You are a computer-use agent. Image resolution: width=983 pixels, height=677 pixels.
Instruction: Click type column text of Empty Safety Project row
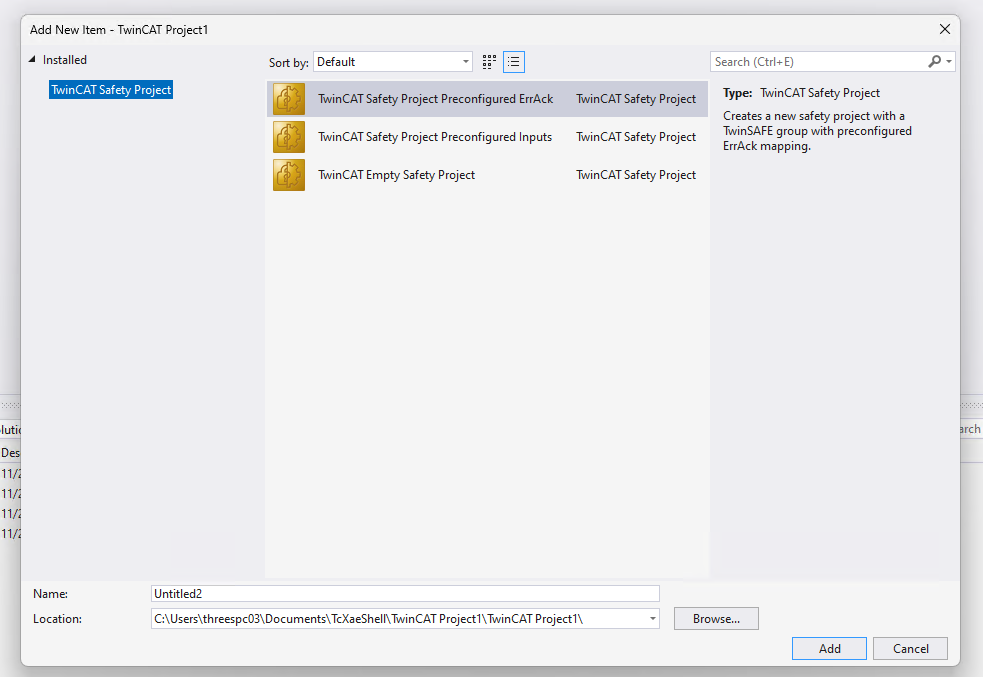(636, 175)
